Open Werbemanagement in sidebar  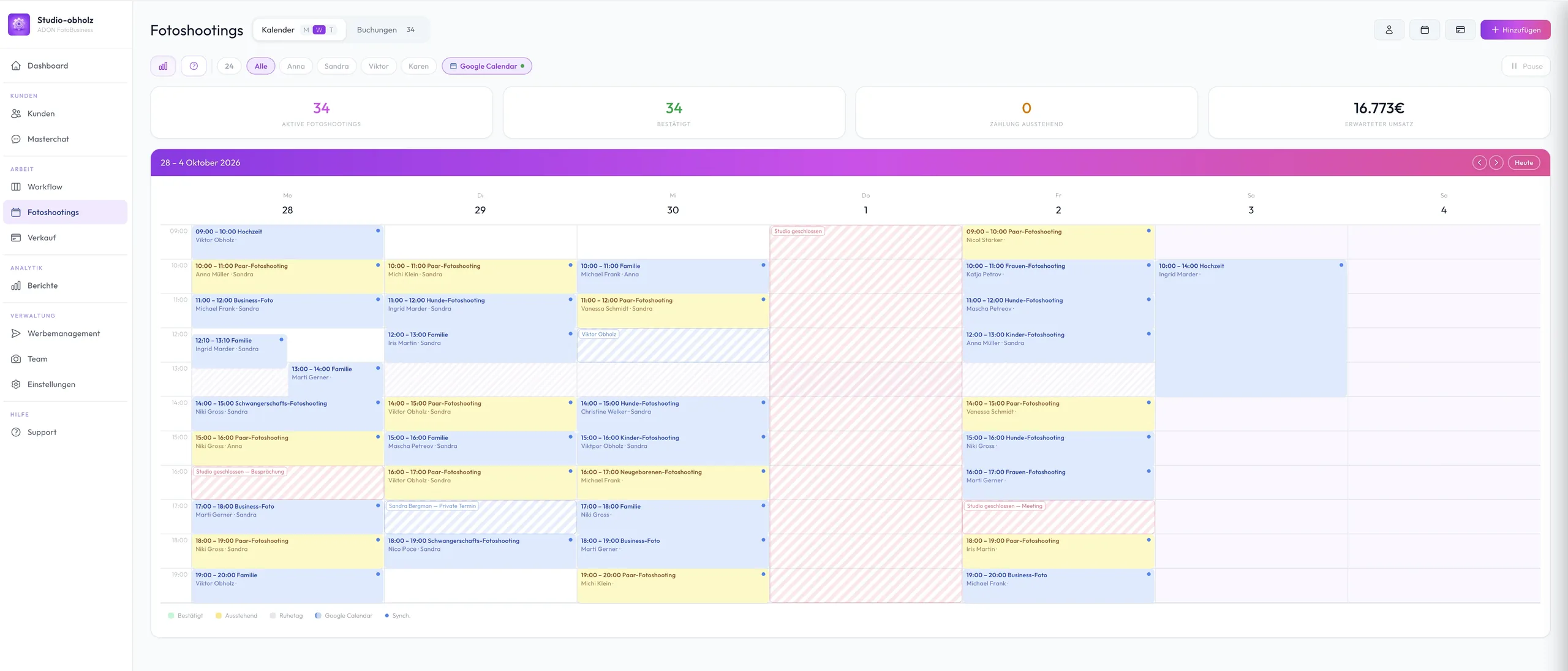pos(66,333)
